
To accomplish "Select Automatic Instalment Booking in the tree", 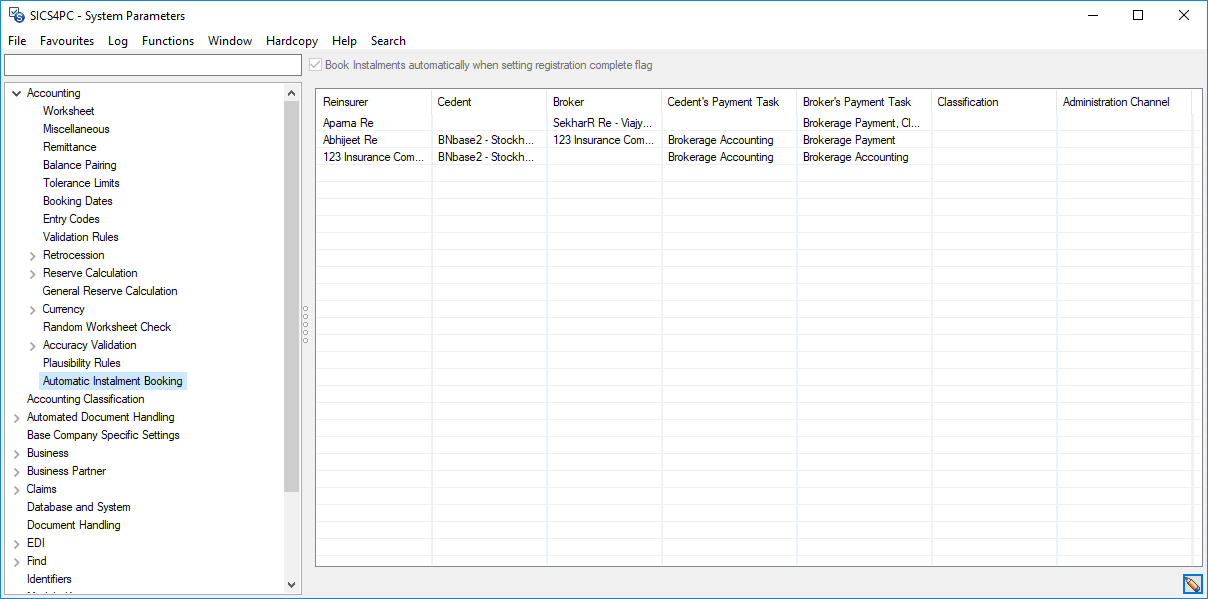I will pos(112,381).
